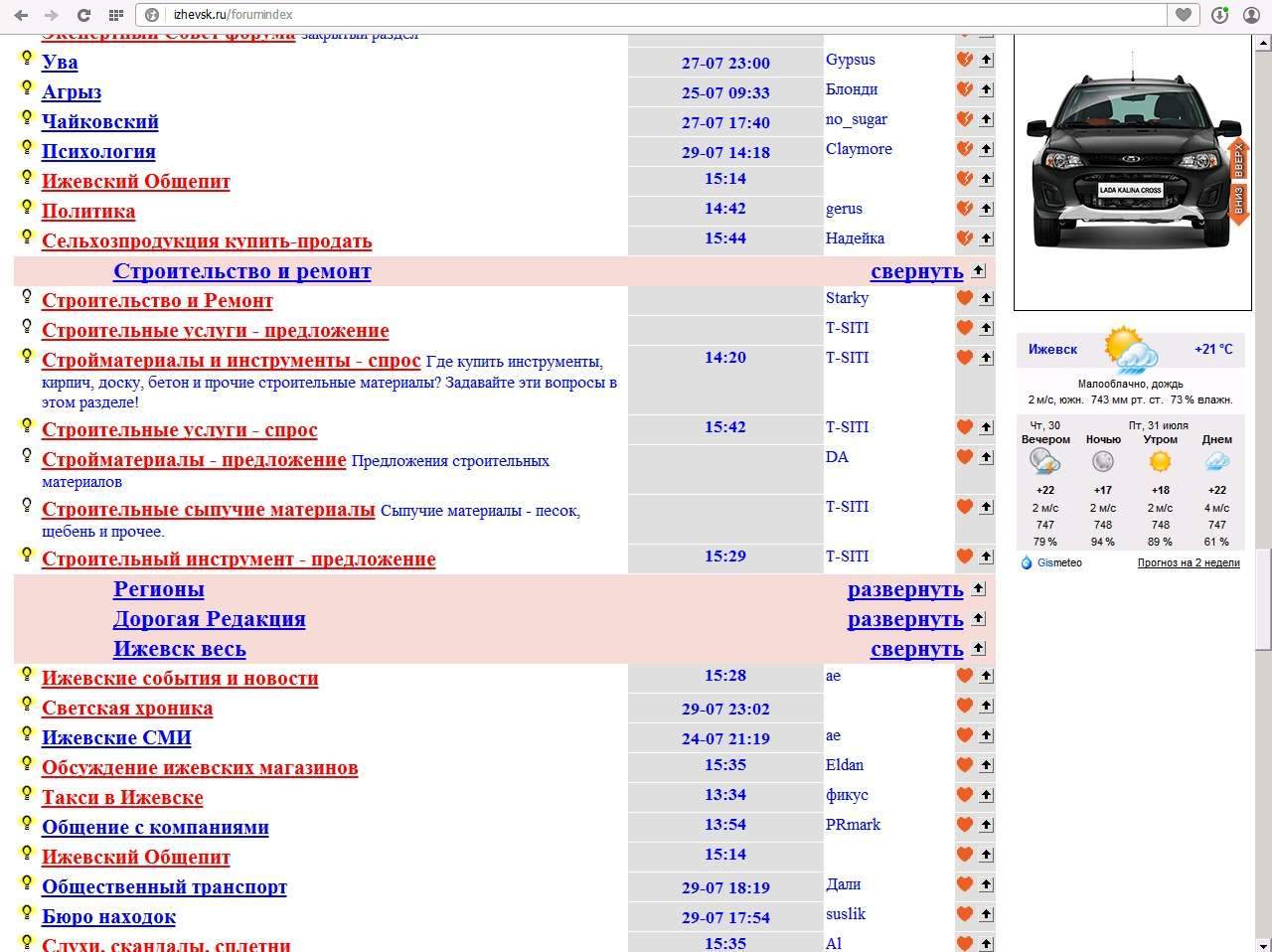
Task: Click the up arrow icon in Политика row
Action: [x=986, y=209]
